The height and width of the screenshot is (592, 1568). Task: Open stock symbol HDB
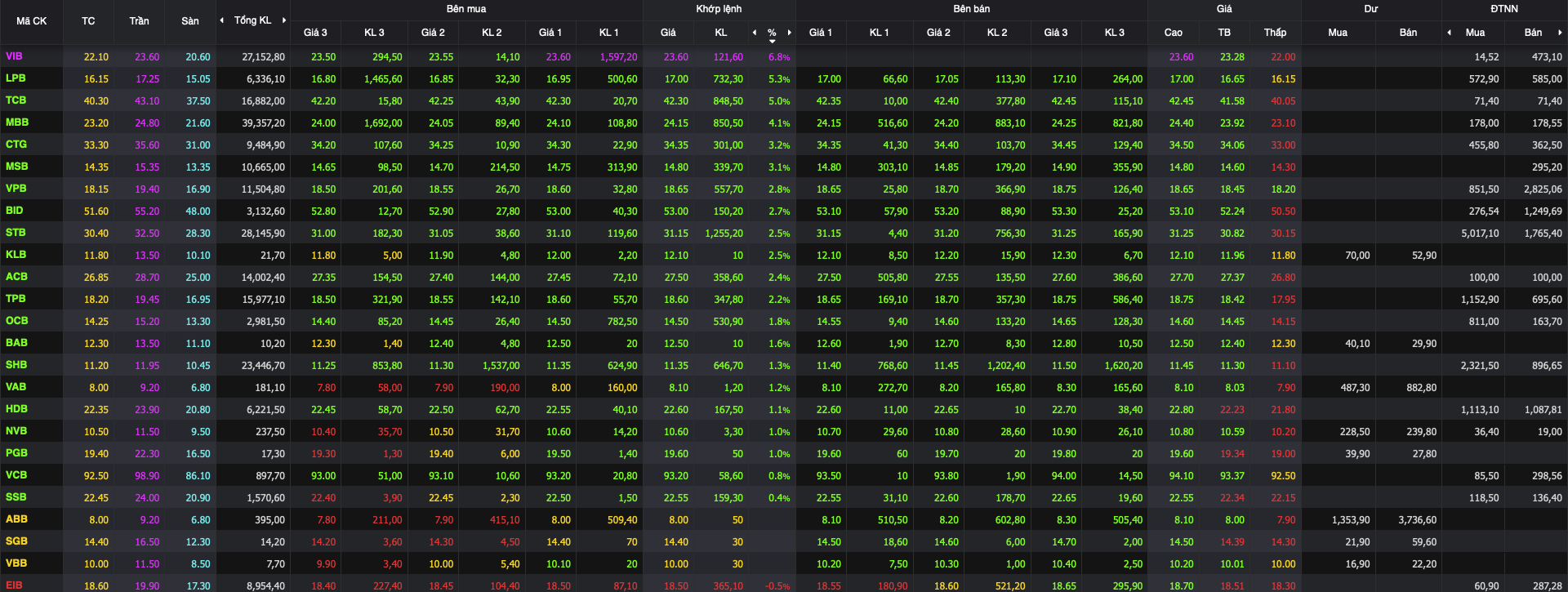[16, 409]
